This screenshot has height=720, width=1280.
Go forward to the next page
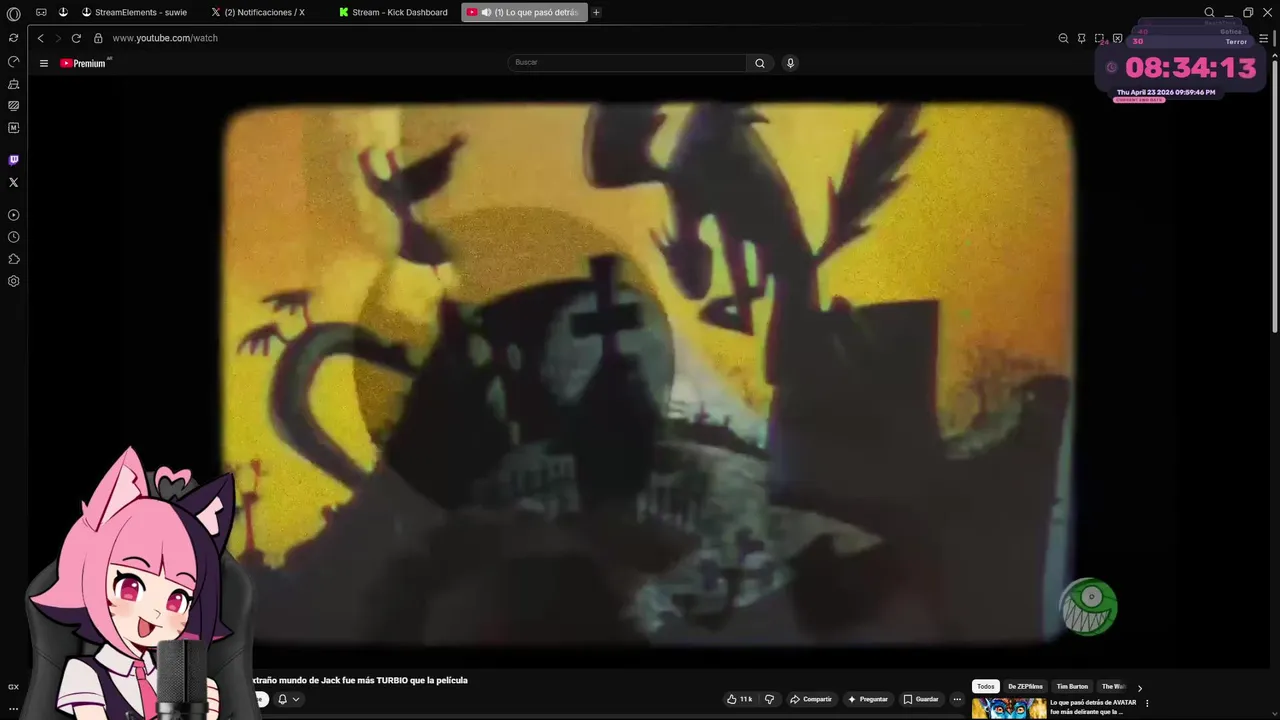point(58,38)
